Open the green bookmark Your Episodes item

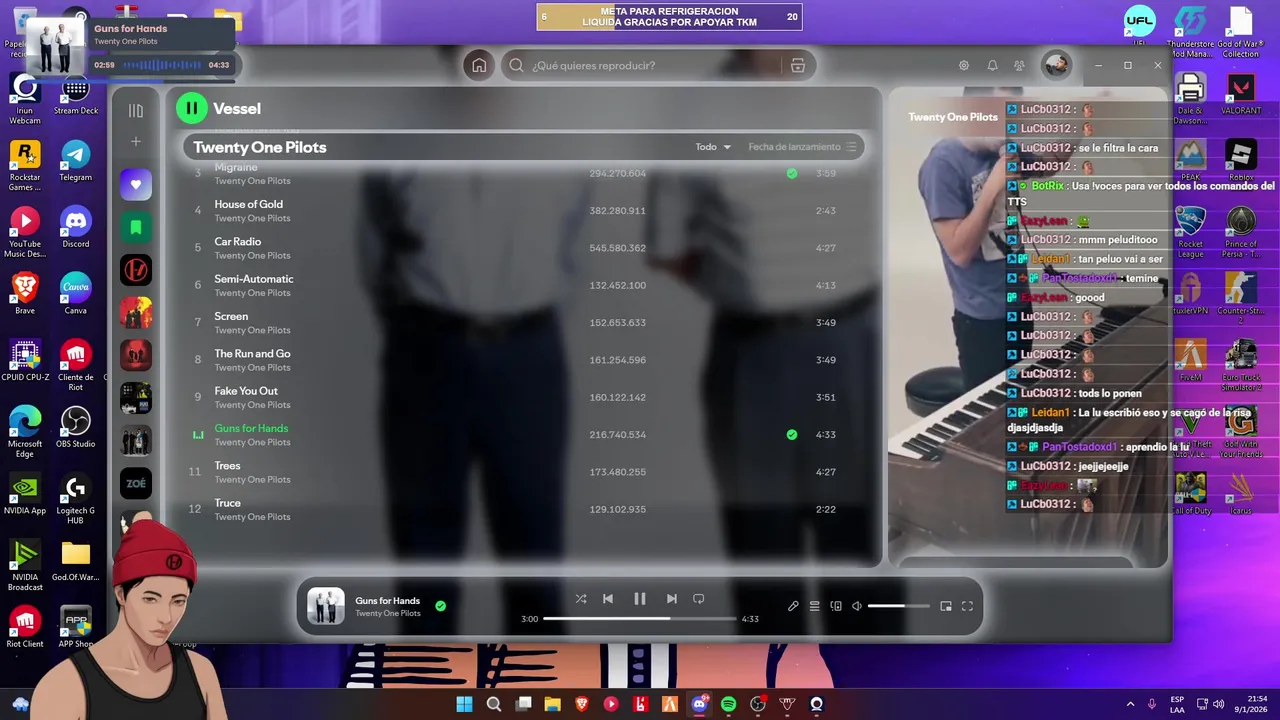[x=136, y=227]
